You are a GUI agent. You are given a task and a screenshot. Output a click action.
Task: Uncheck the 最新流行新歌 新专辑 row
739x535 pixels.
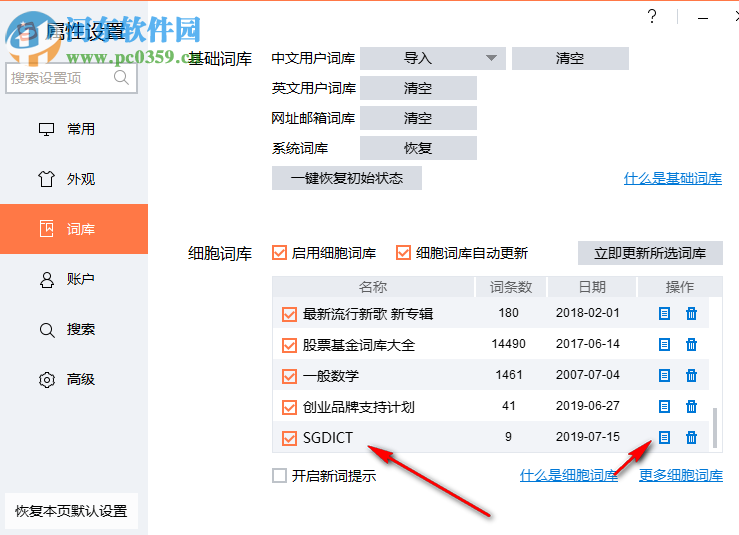[x=289, y=314]
